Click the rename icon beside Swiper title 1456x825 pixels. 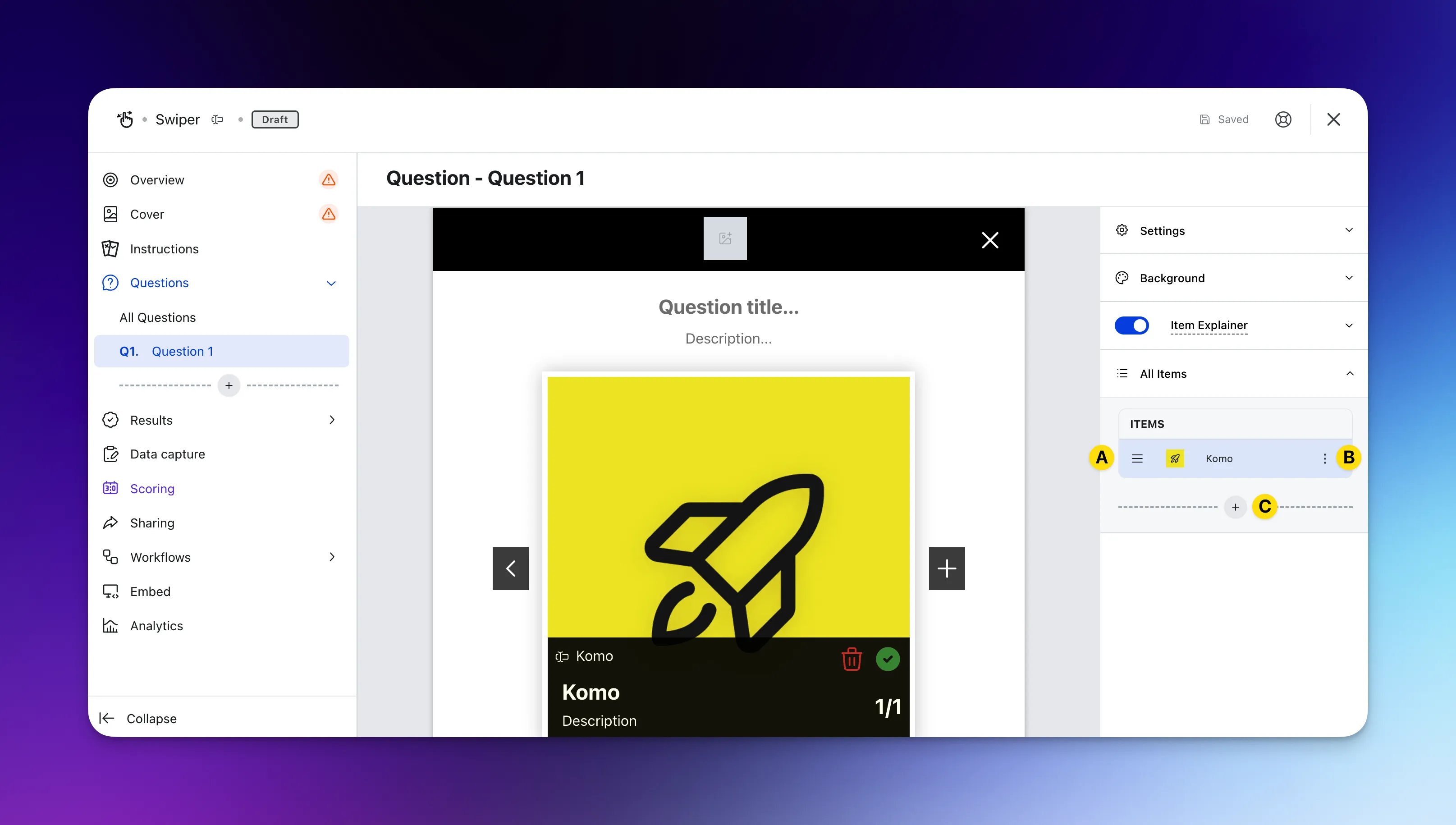click(218, 119)
